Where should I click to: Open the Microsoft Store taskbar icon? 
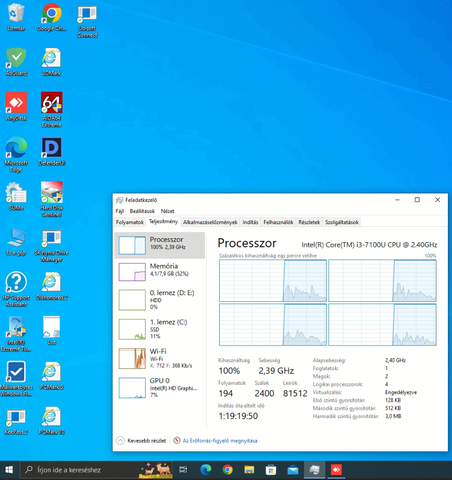point(271,470)
